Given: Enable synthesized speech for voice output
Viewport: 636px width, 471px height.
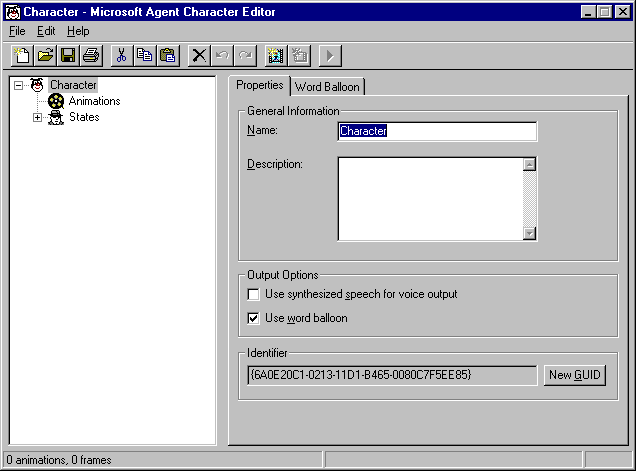Looking at the screenshot, I should (254, 294).
